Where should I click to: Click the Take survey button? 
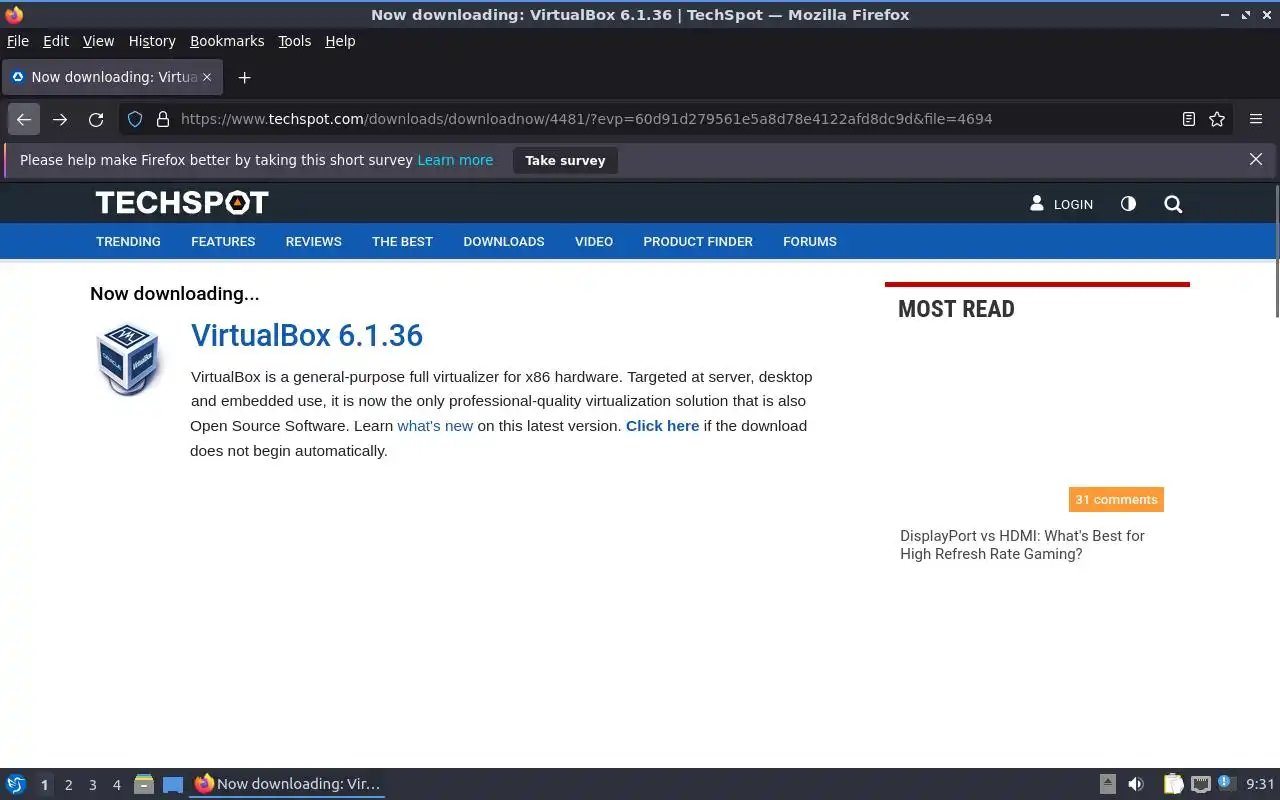pos(565,160)
